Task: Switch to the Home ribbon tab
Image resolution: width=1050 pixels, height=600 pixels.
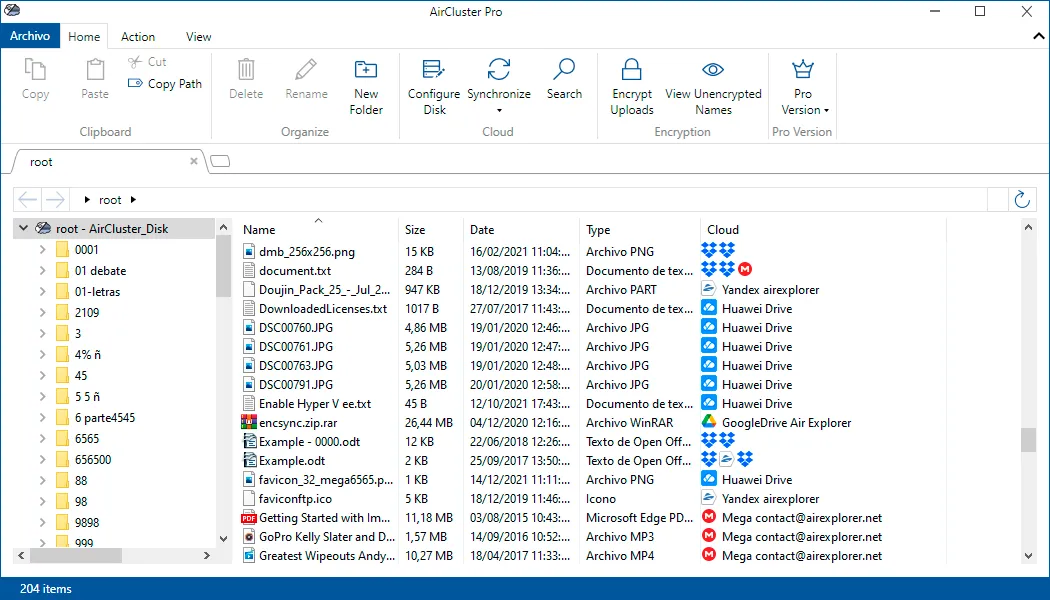Action: [x=84, y=37]
